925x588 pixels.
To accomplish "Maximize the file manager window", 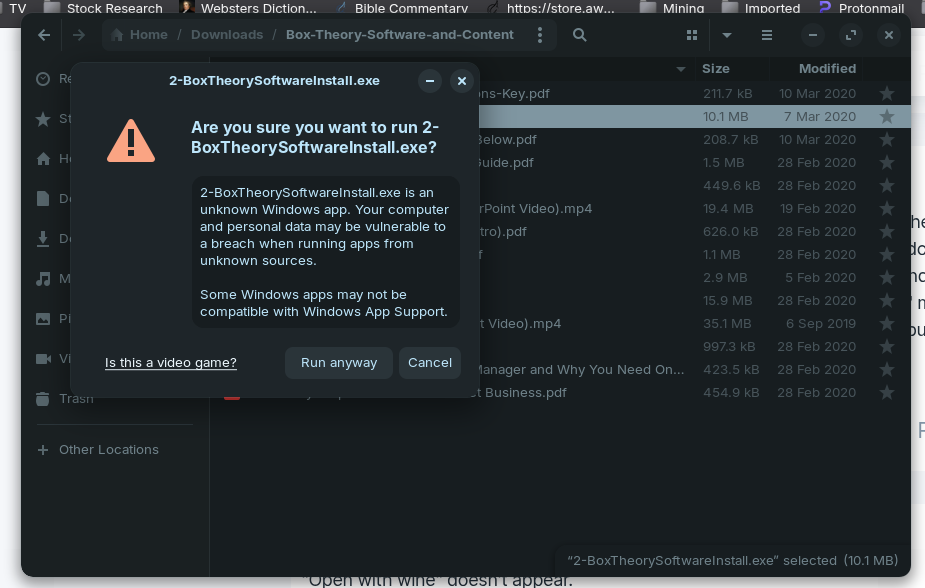I will pyautogui.click(x=851, y=35).
